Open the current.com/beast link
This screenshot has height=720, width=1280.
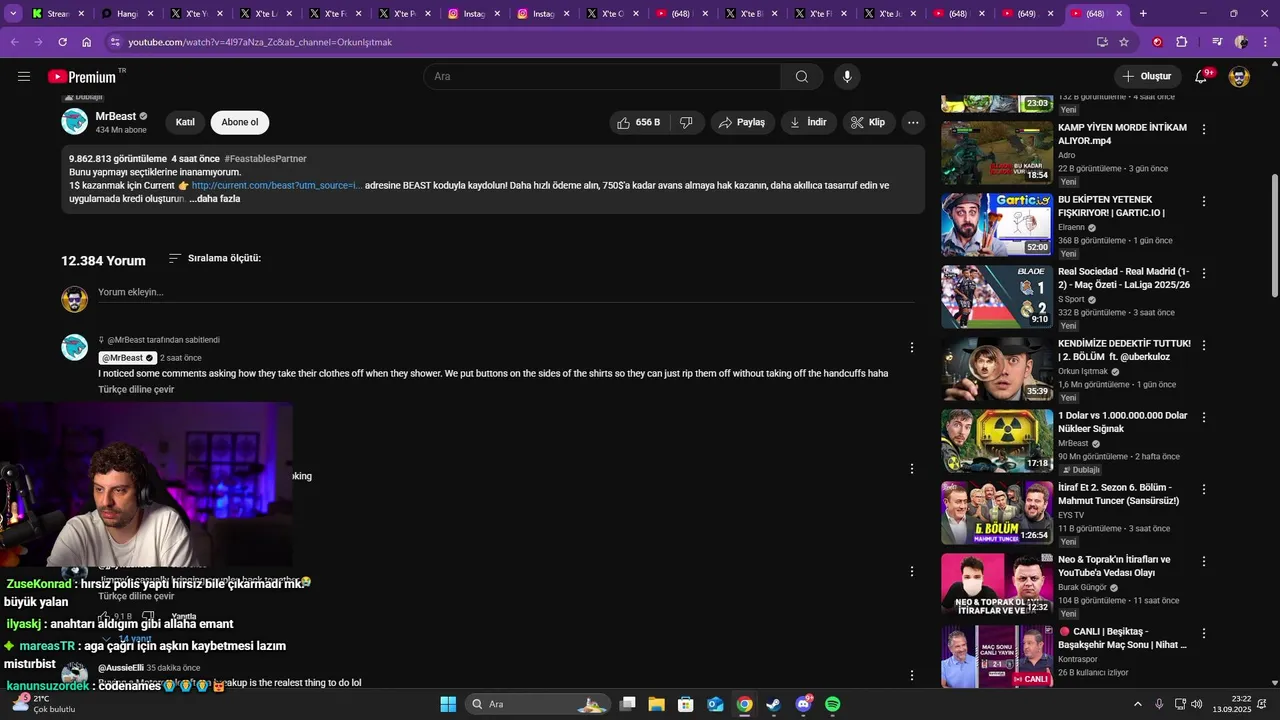[x=277, y=185]
